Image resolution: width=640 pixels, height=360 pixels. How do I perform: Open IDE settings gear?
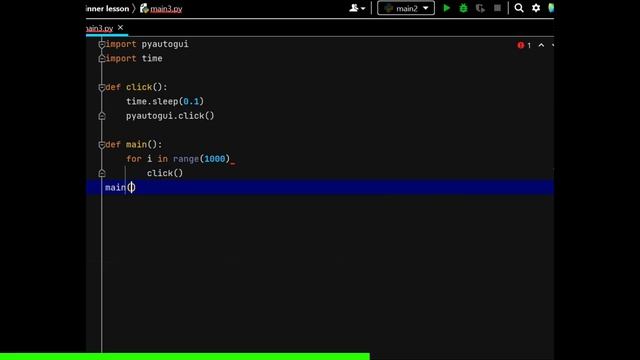(536, 8)
